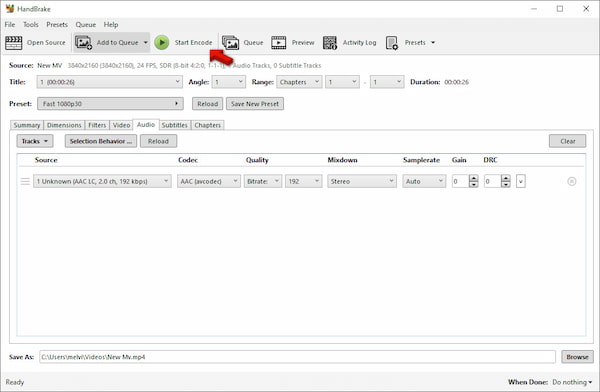Viewport: 600px width, 392px height.
Task: Open the Tools menu
Action: (x=31, y=24)
